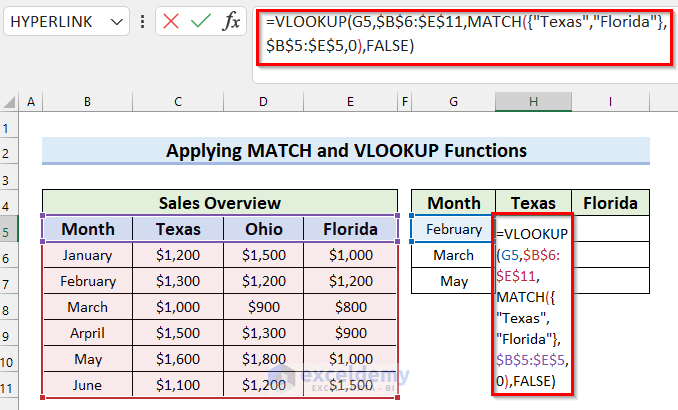Click inside the formula bar text
This screenshot has width=678, height=410.
click(466, 34)
